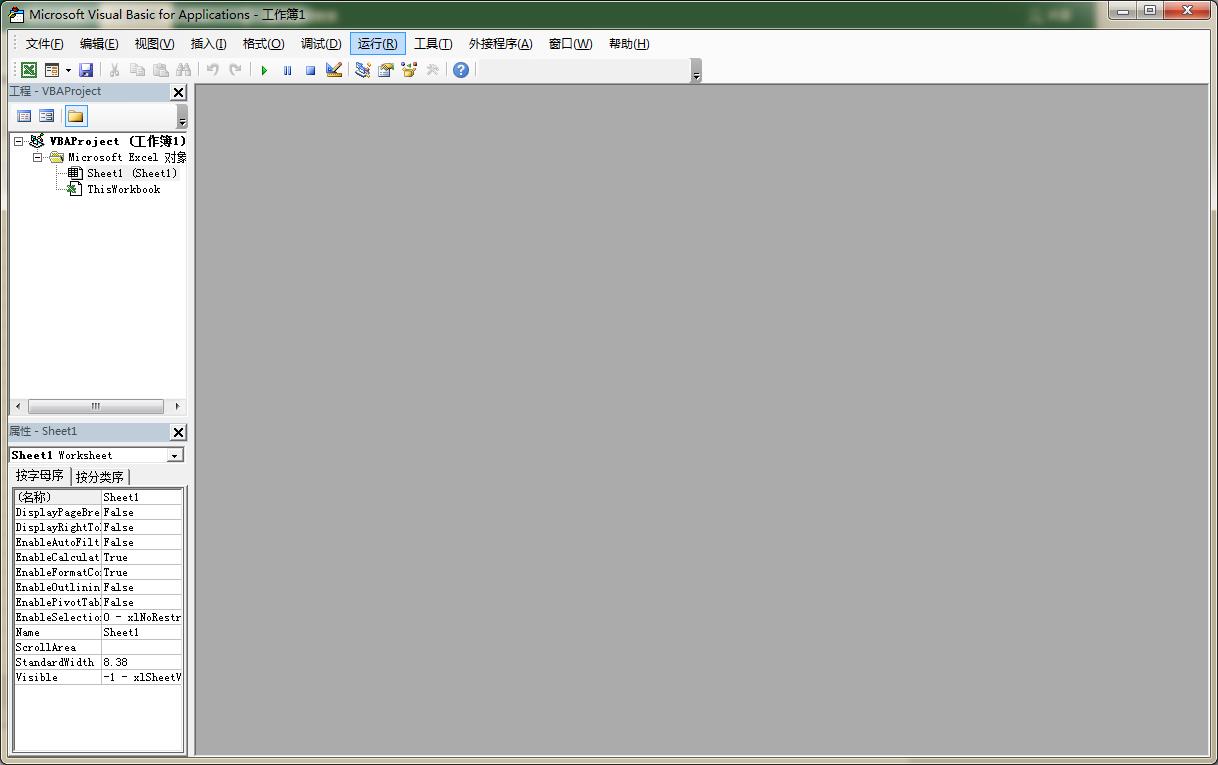Open the 视图(V) menu

click(x=154, y=44)
